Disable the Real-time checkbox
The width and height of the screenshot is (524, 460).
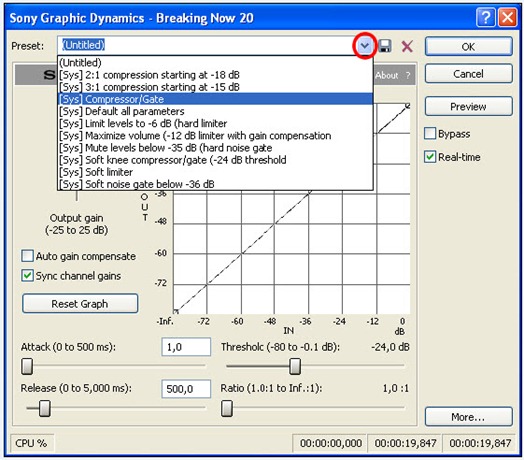pyautogui.click(x=430, y=157)
